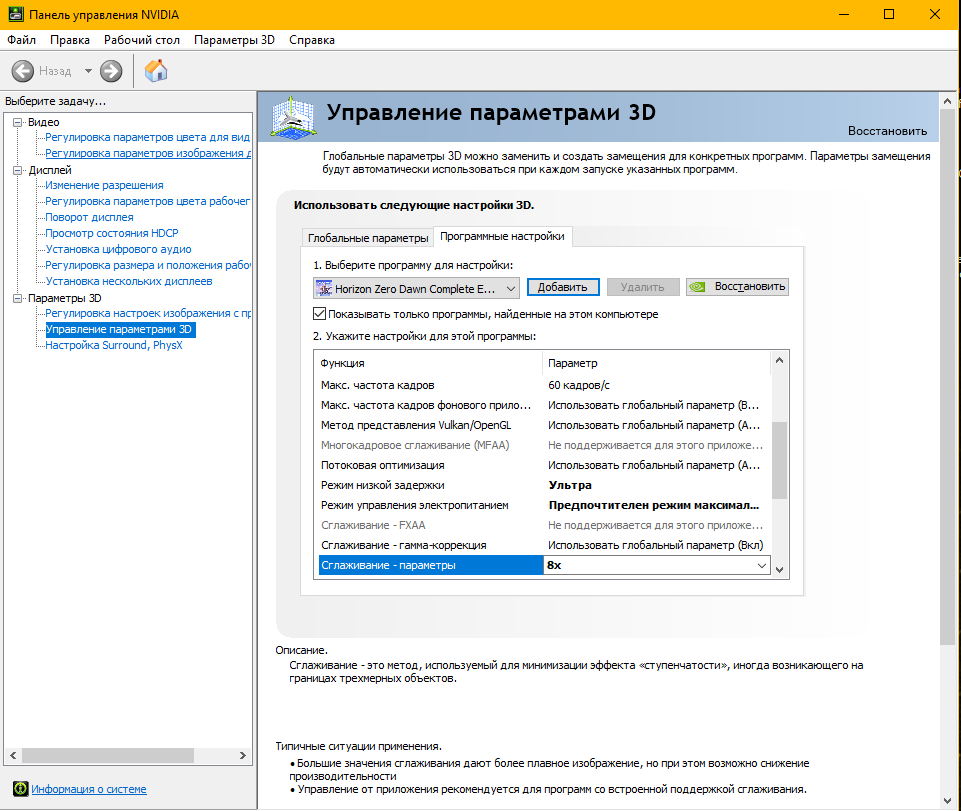This screenshot has height=811, width=961.
Task: Click Восстановить link in the header
Action: coord(887,131)
